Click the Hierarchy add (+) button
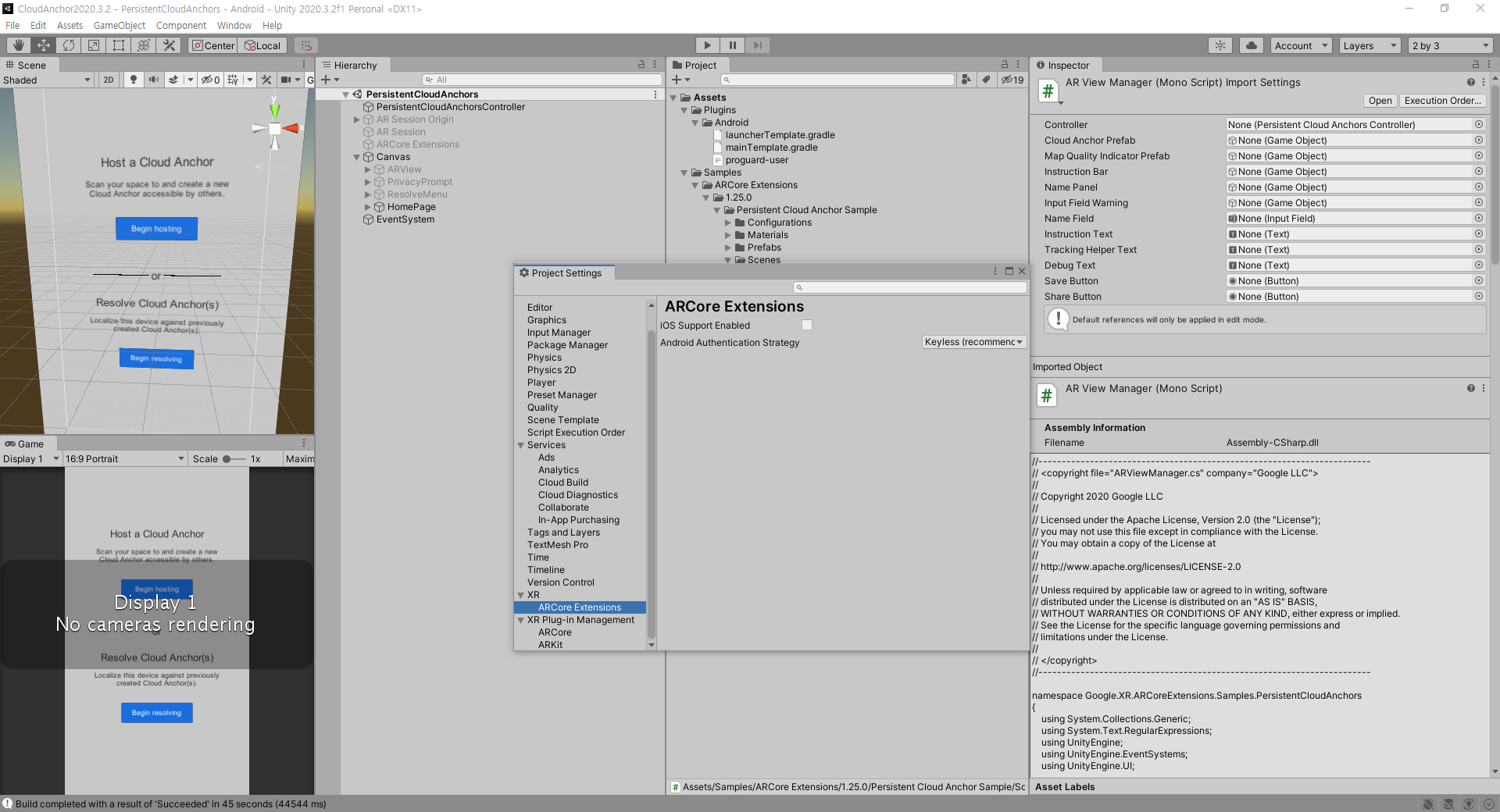The image size is (1500, 812). [x=331, y=80]
